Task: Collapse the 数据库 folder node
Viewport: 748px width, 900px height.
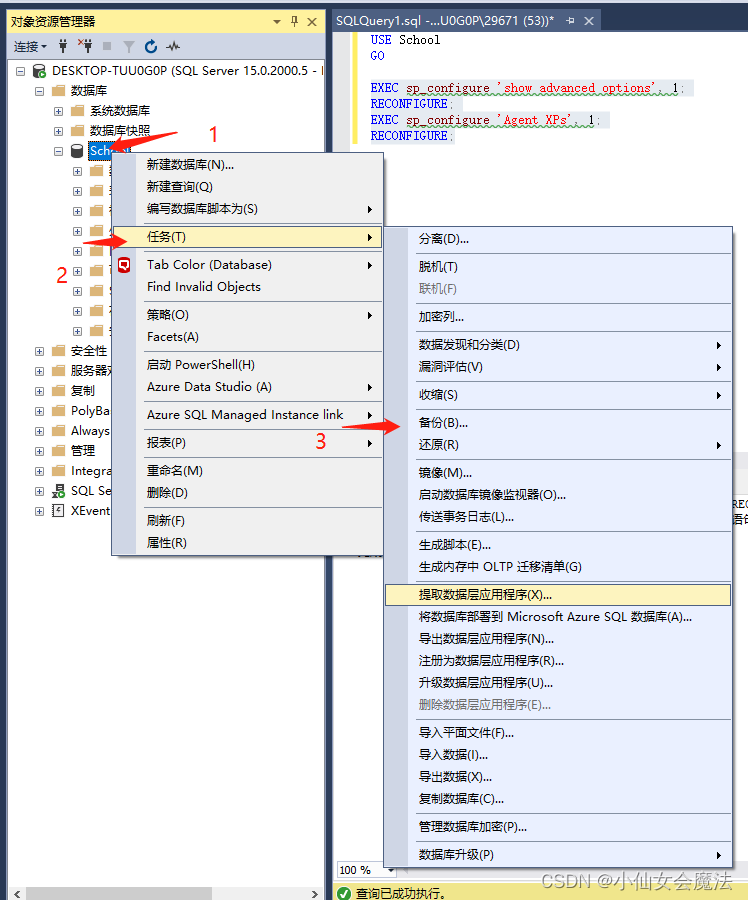Action: [40, 91]
